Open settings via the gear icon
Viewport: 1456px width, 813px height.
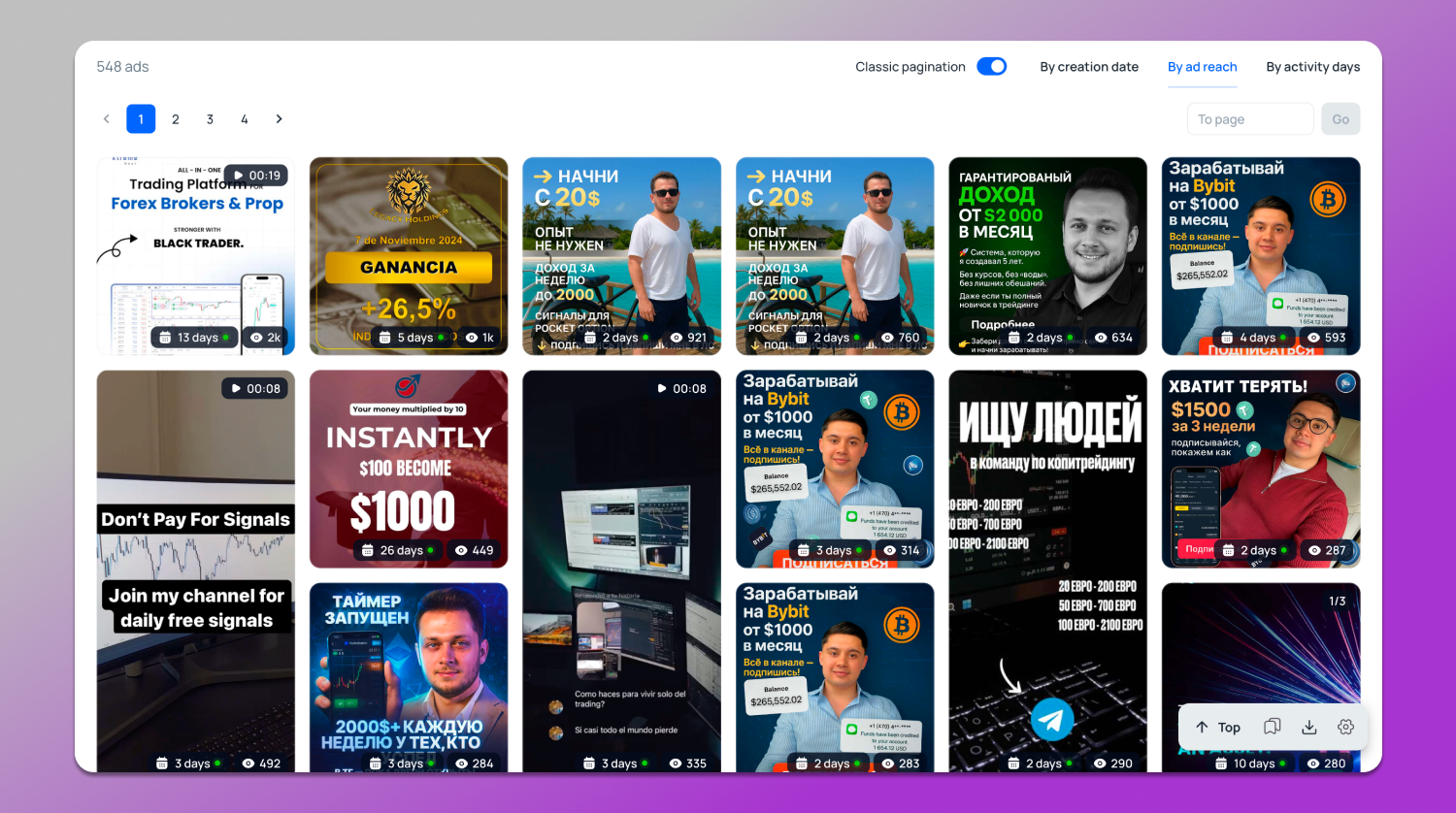click(1345, 727)
